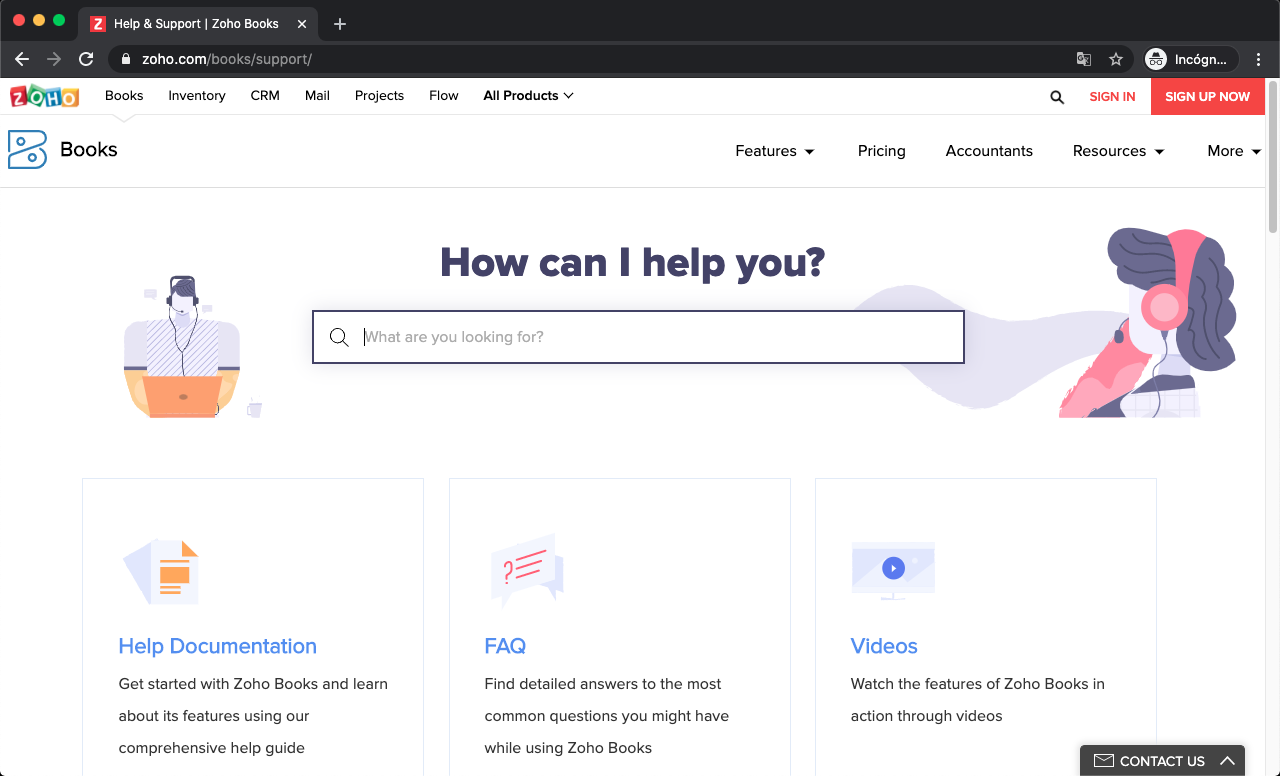Screen dimensions: 1280x776
Task: Go to the Pricing page
Action: (x=882, y=151)
